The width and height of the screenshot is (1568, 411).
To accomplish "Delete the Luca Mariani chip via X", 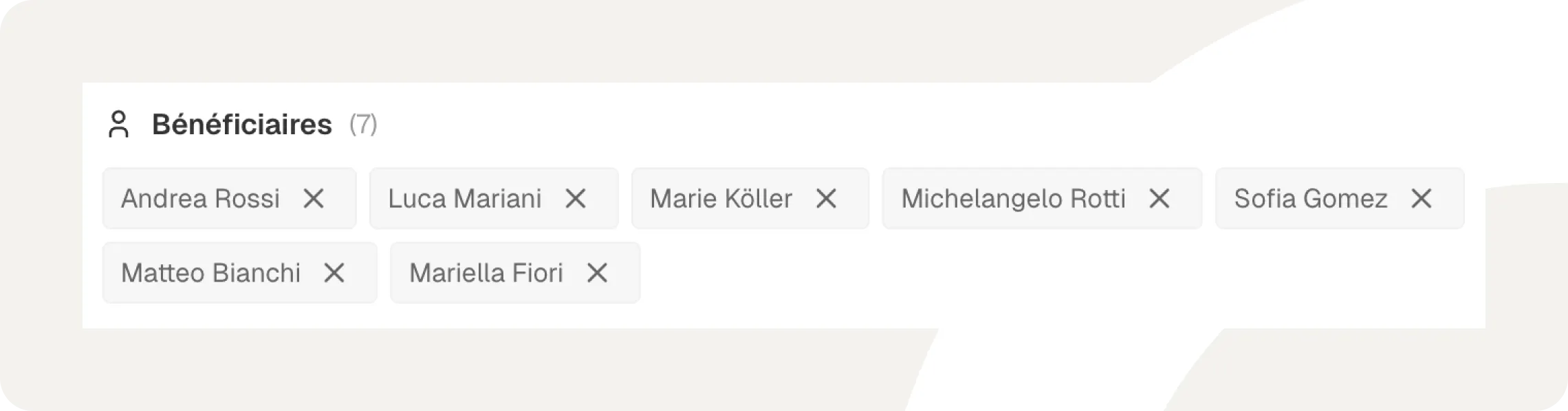I will 576,199.
